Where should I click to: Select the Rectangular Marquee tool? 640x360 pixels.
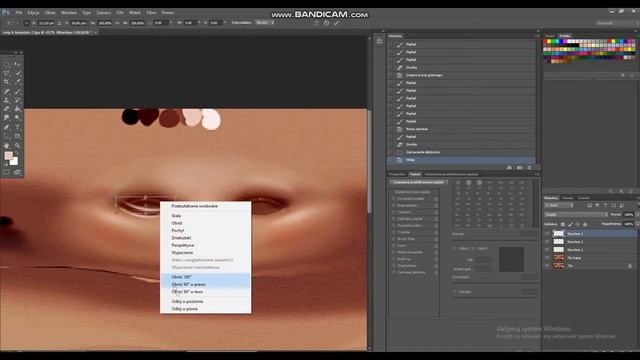pyautogui.click(x=7, y=64)
